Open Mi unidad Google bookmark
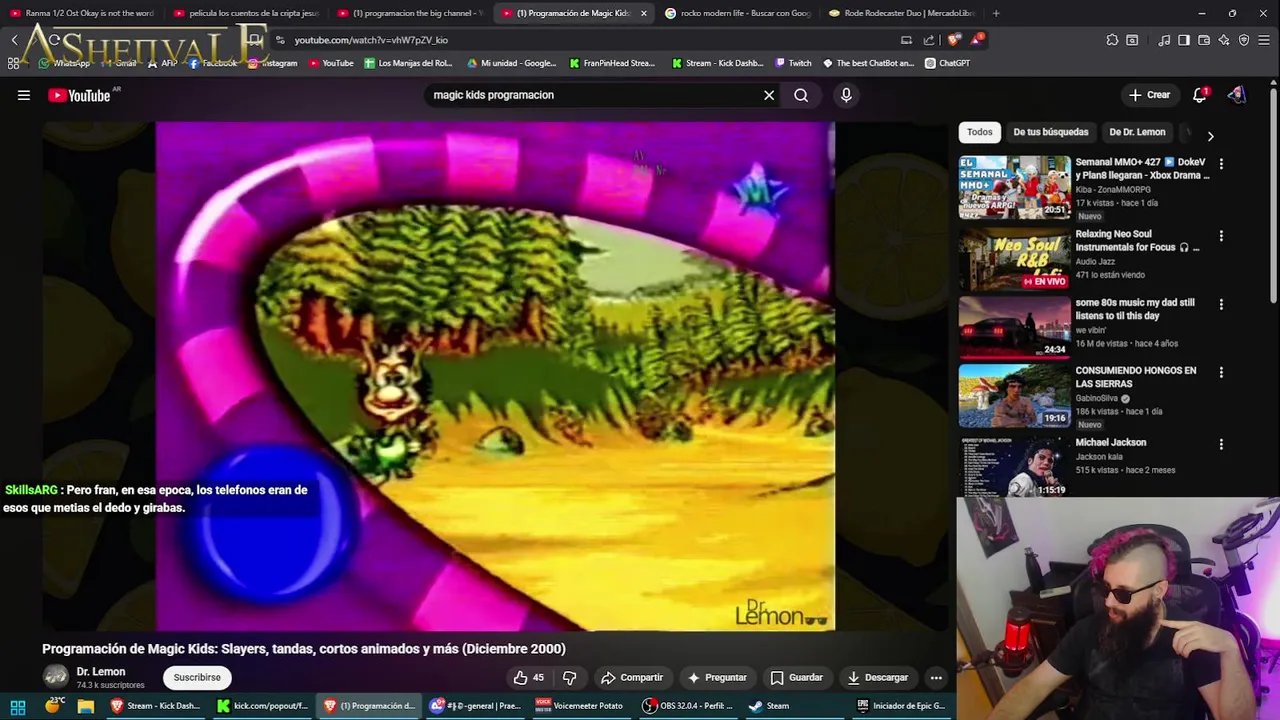 click(510, 63)
